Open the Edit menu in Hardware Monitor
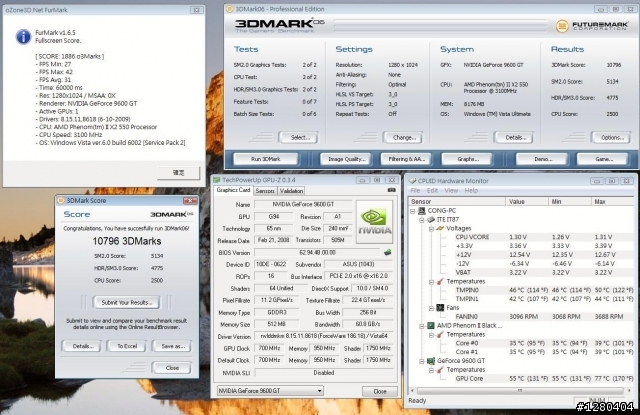Viewport: 640px width, 415px height. click(x=432, y=191)
